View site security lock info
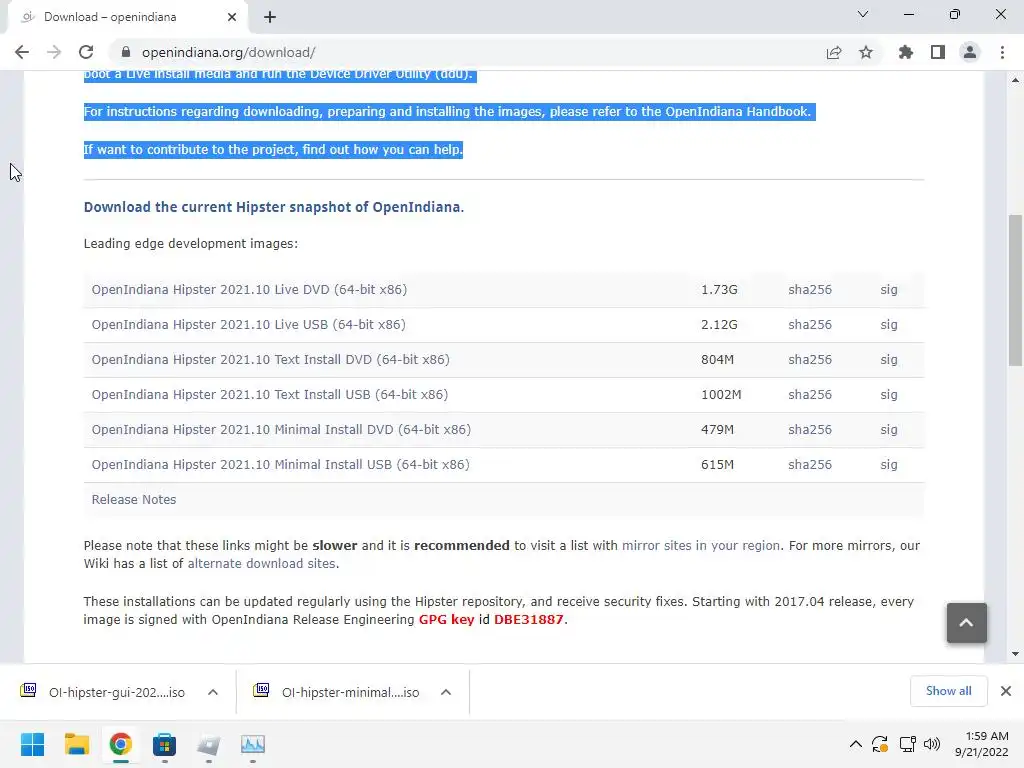The width and height of the screenshot is (1024, 768). click(x=126, y=52)
